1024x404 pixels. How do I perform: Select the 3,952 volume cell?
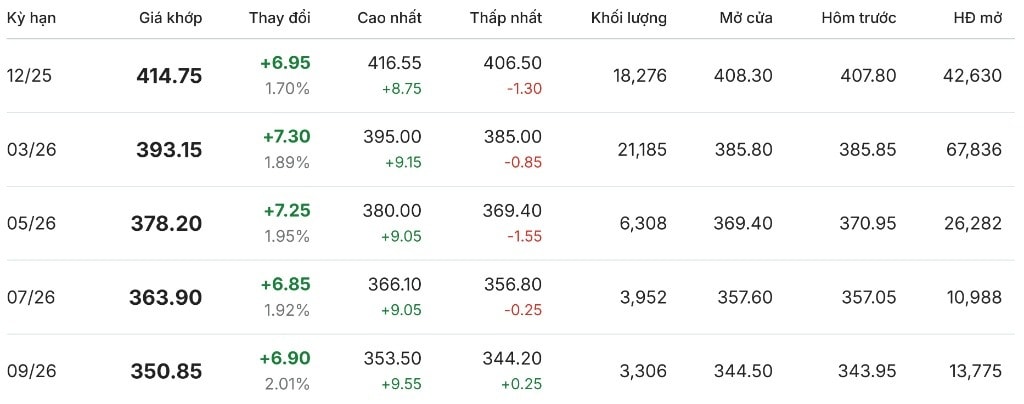click(645, 297)
